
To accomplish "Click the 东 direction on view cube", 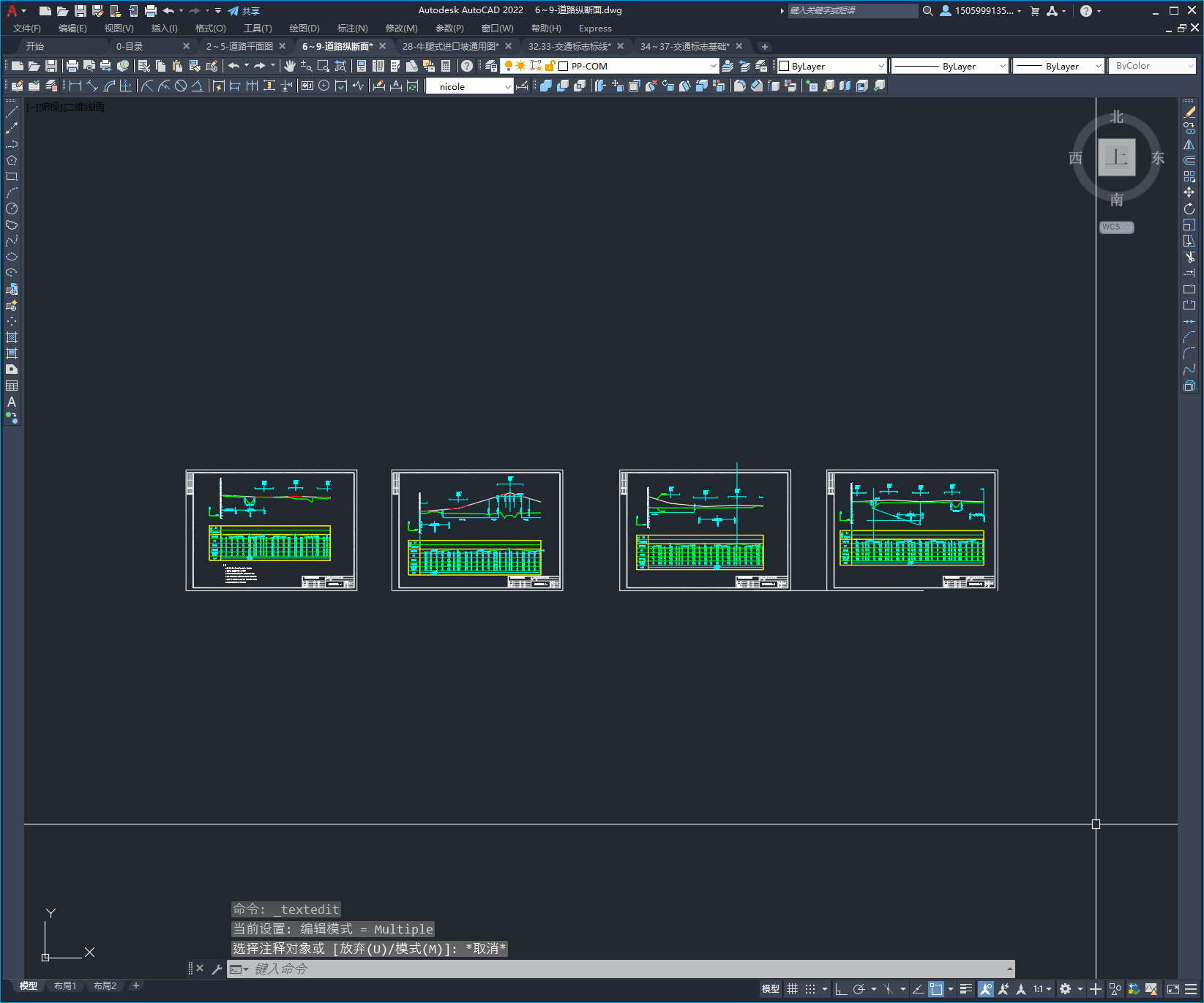I will (1158, 158).
